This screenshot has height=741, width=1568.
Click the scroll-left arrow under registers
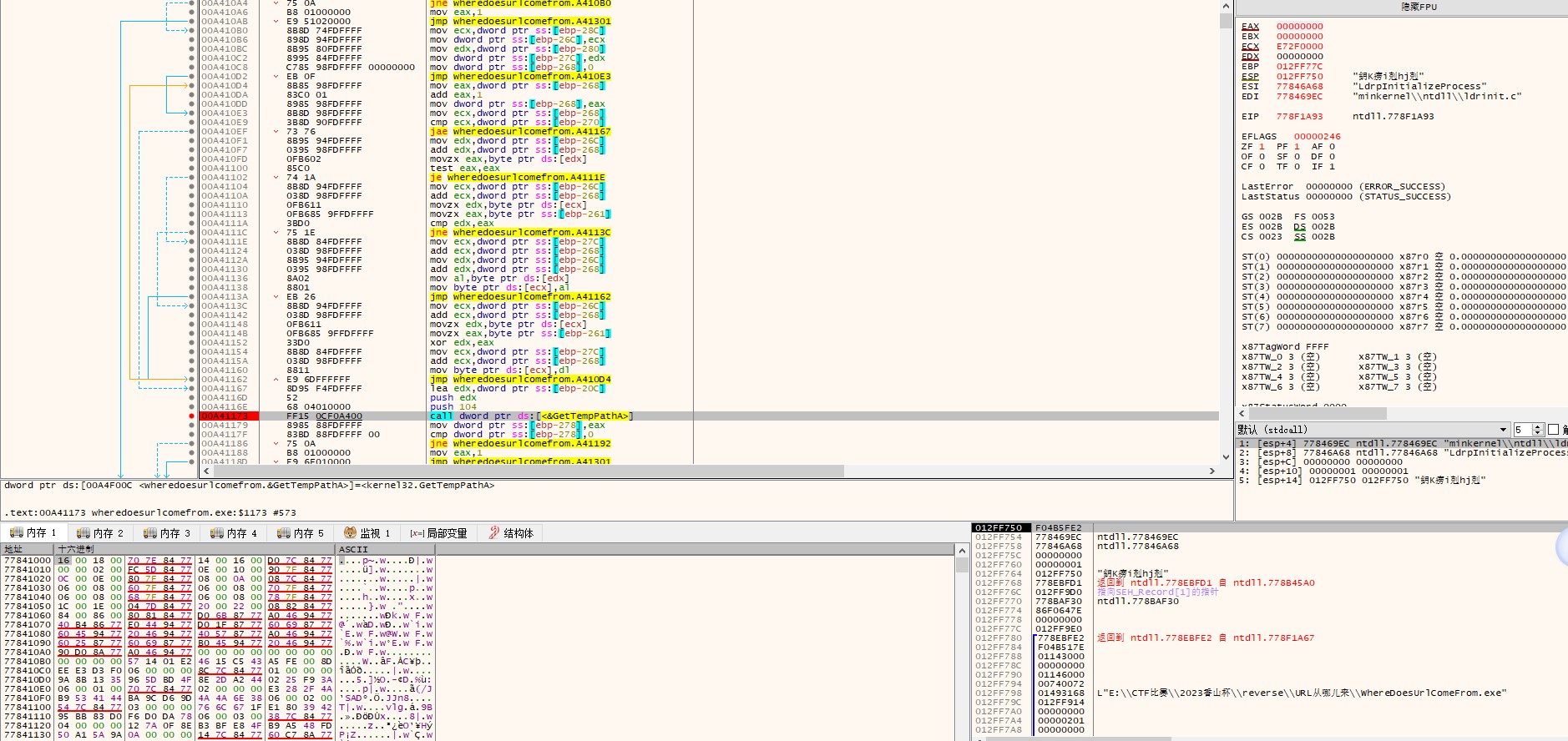point(1242,414)
